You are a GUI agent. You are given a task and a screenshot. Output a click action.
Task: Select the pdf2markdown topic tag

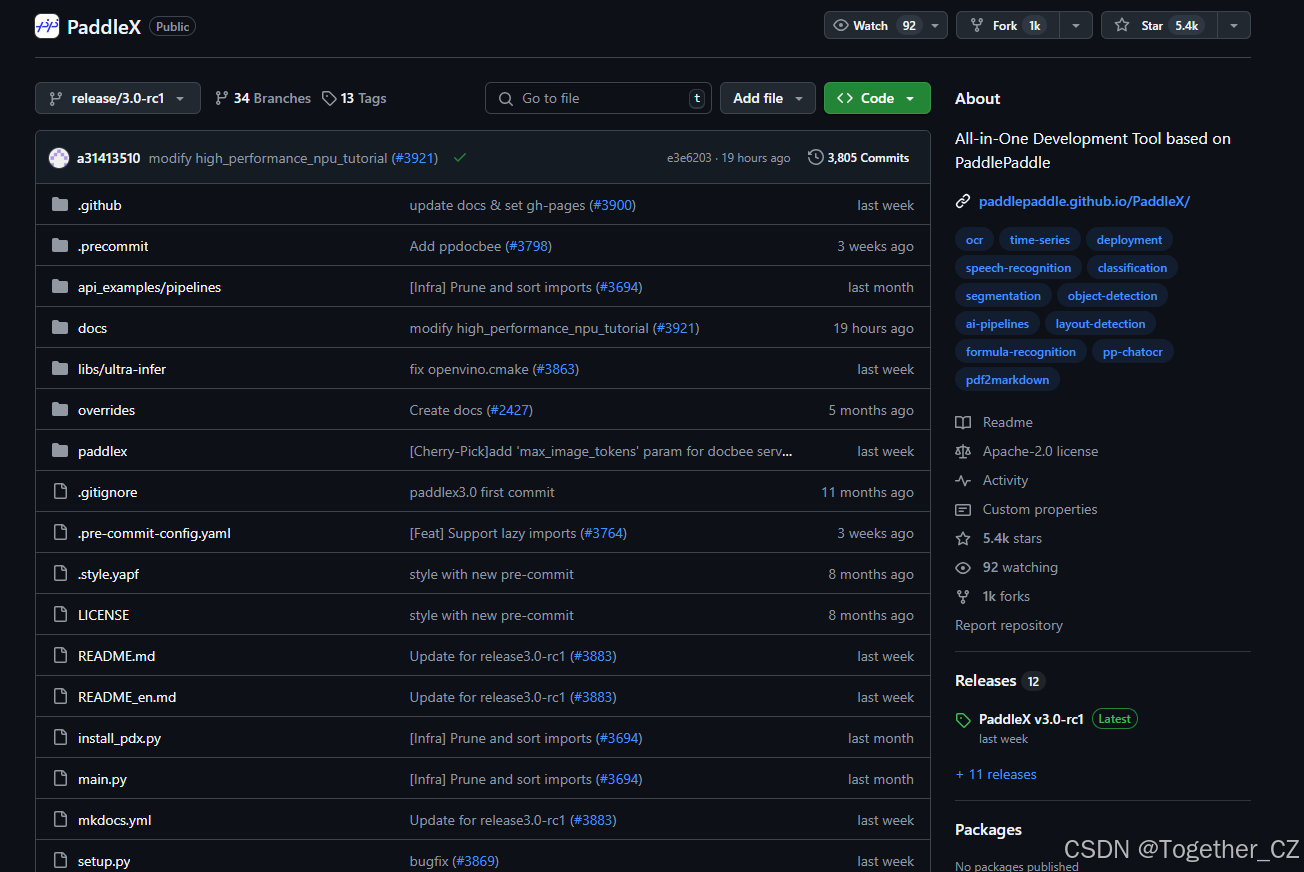coord(1007,380)
